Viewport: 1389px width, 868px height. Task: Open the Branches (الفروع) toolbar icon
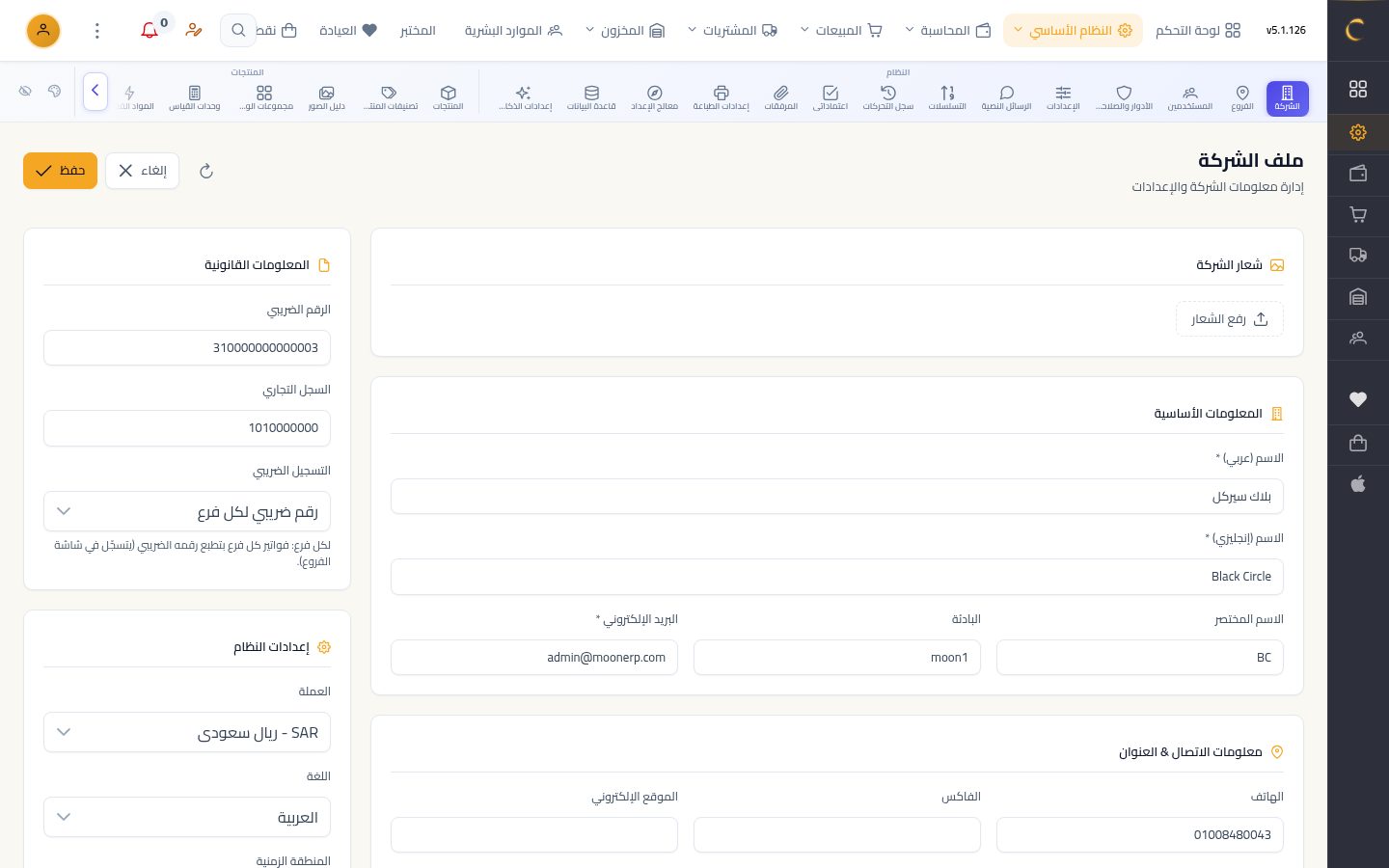coord(1242,97)
